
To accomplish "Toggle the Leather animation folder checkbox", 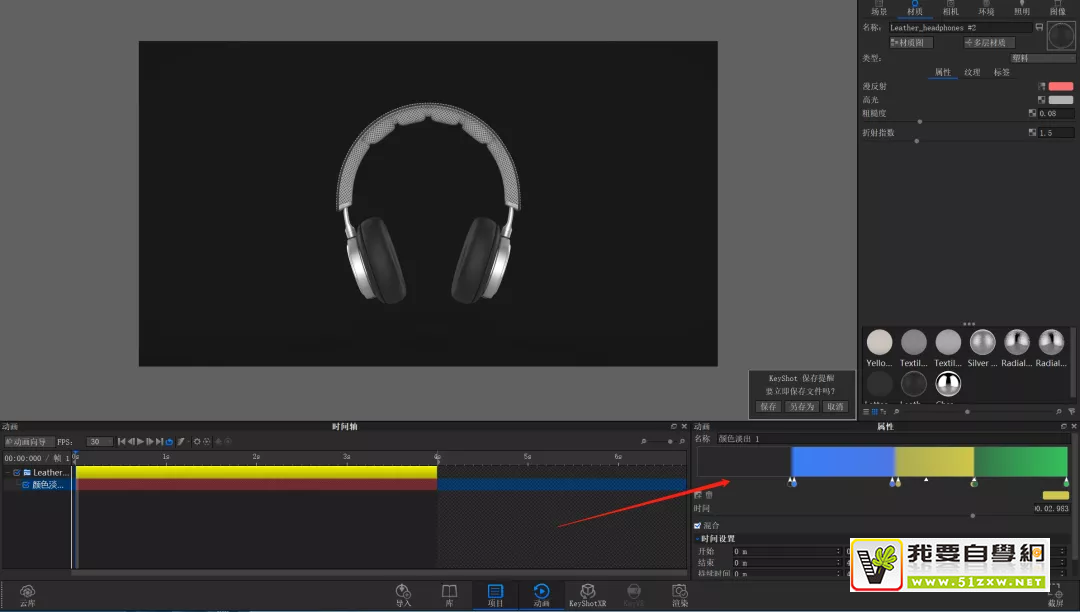I will (17, 472).
